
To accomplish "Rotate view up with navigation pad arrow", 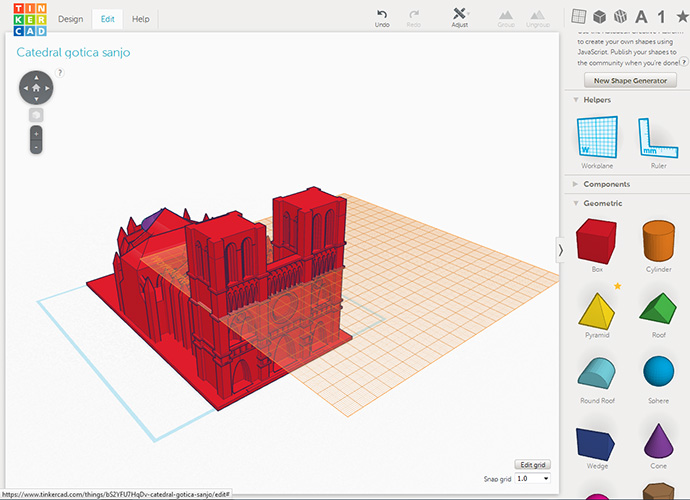I will point(36,77).
